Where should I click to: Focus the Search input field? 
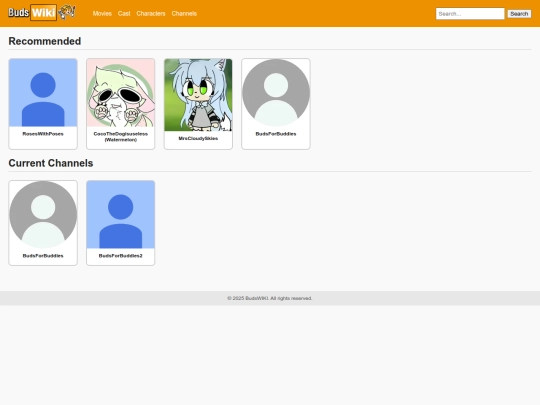point(470,14)
